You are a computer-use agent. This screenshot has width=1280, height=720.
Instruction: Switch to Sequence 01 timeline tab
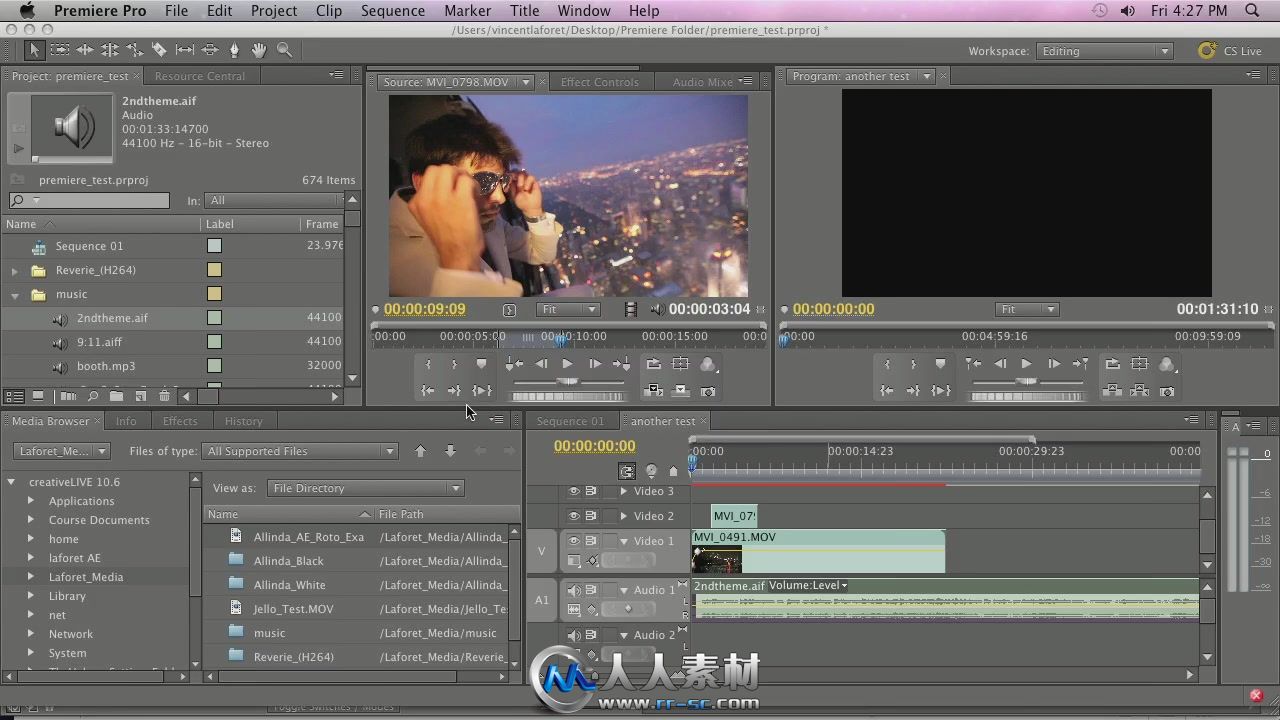[570, 421]
